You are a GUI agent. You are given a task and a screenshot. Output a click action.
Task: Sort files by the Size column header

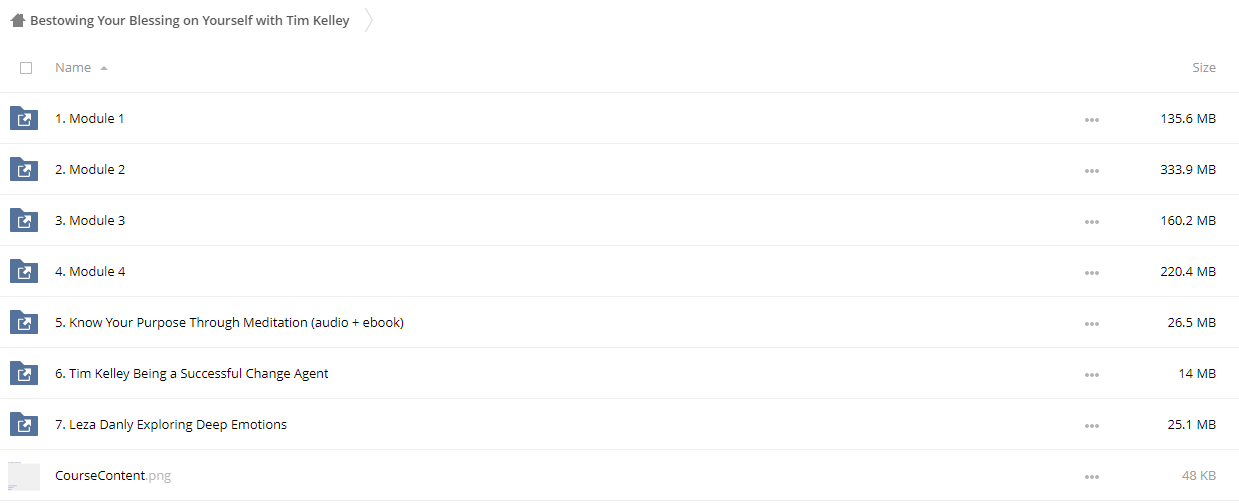pos(1204,68)
